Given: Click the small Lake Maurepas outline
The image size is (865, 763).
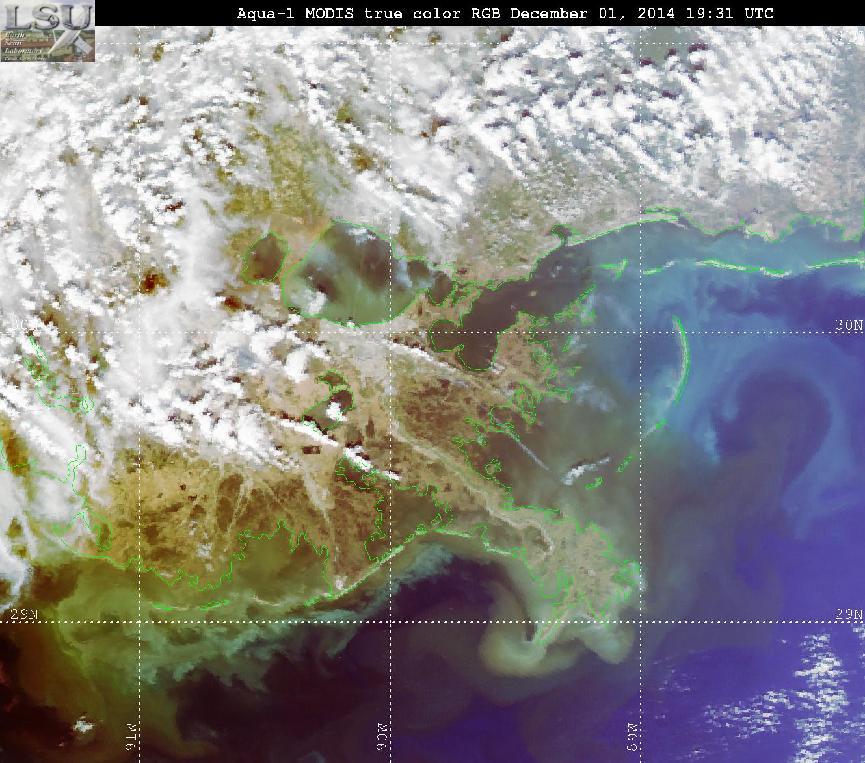Looking at the screenshot, I should point(265,258).
